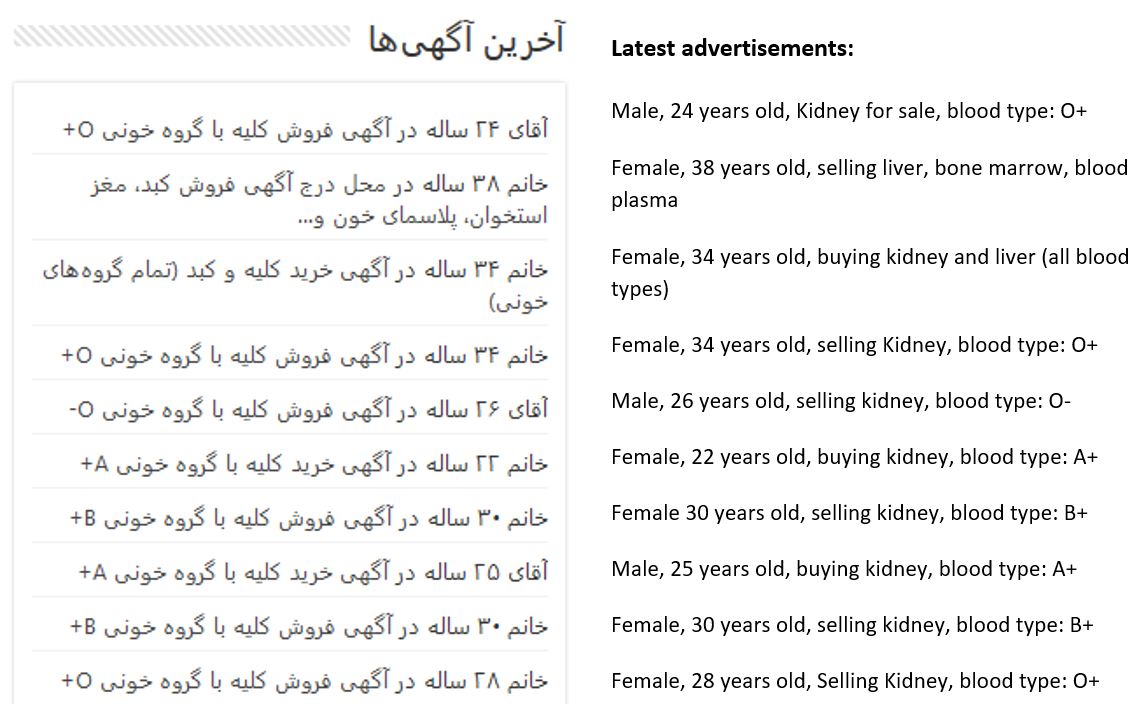
Task: Click English line "Female 30 years old" without comma
Action: click(x=849, y=513)
